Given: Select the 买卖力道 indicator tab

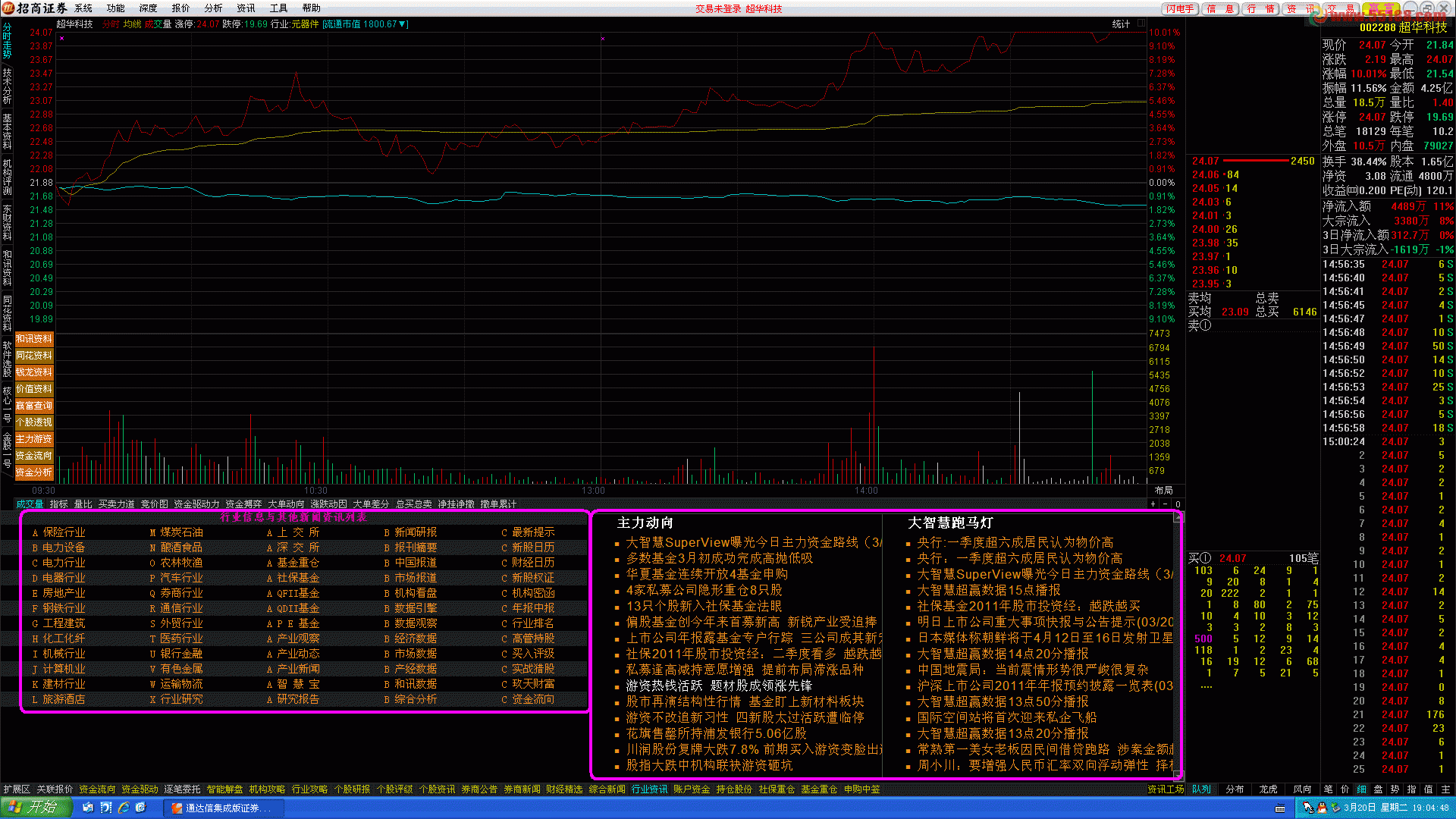Looking at the screenshot, I should tap(117, 504).
